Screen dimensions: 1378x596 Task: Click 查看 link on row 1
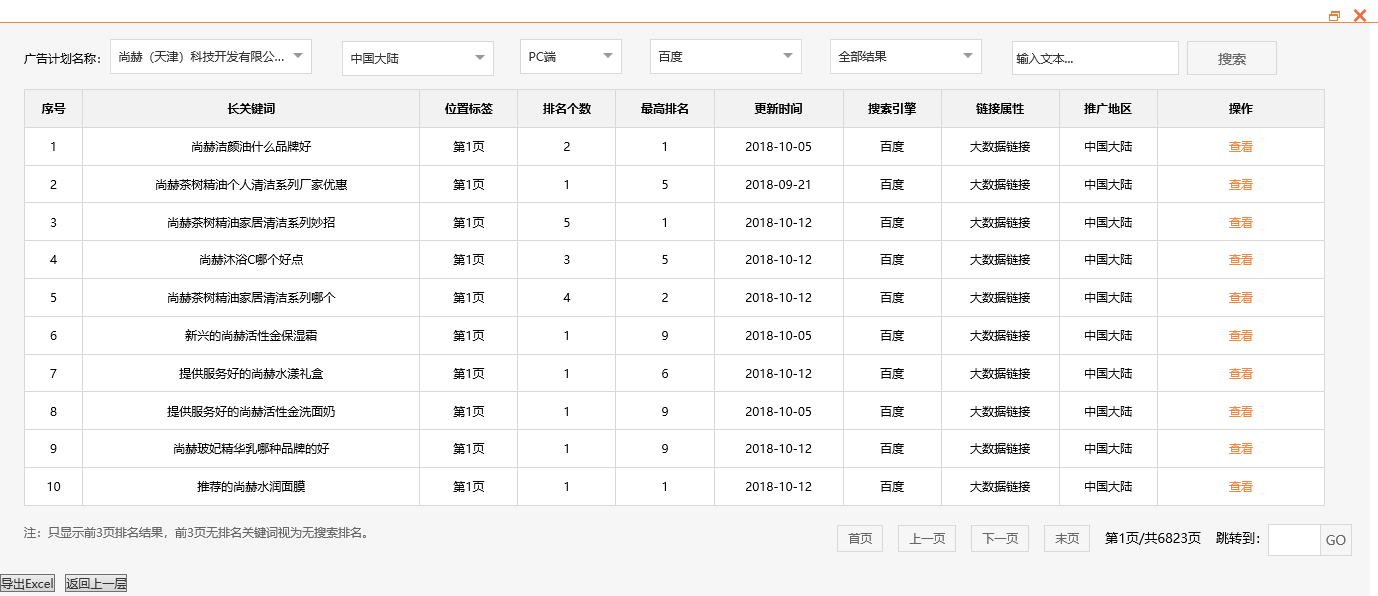[x=1240, y=146]
